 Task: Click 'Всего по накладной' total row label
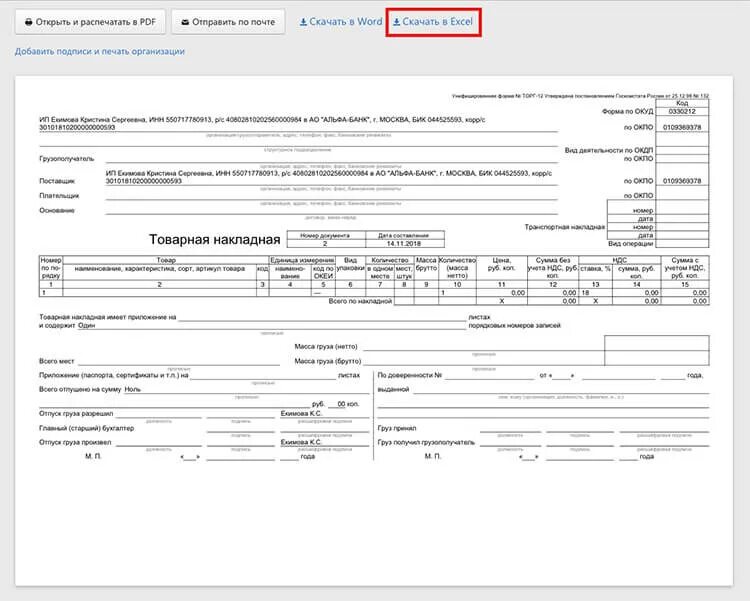[x=360, y=301]
